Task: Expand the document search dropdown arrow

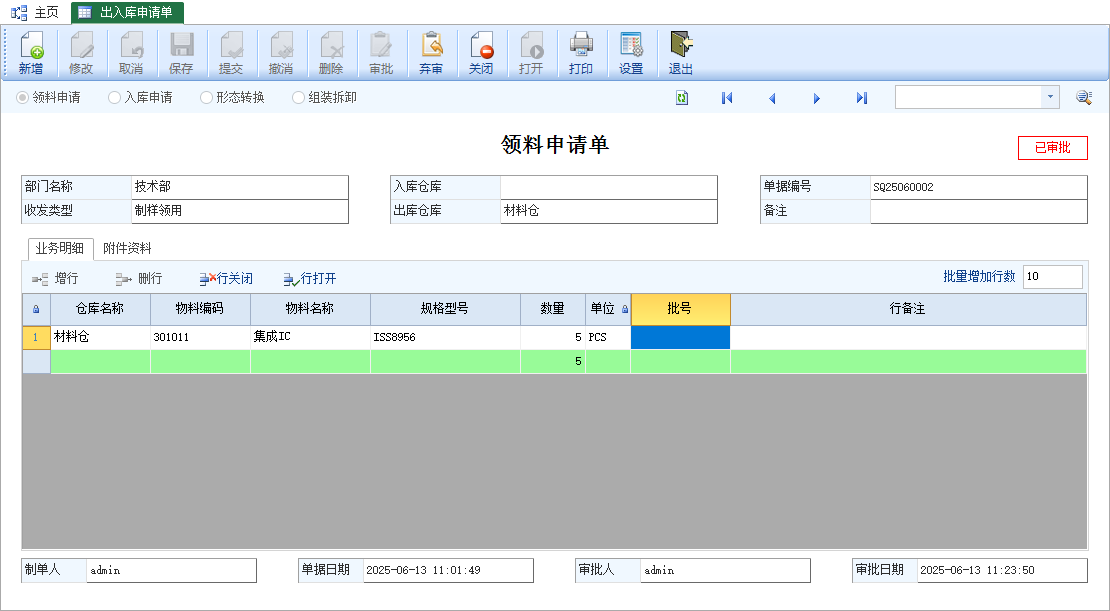Action: tap(1050, 97)
